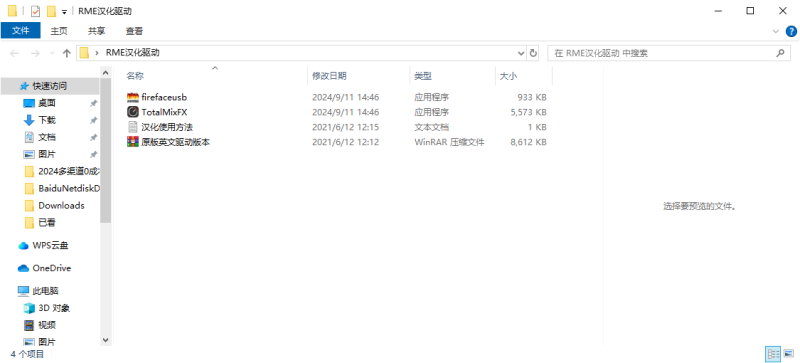Screen dimensions: 800x363
Task: Expand address path chevron before RME汉化驱动
Action: [97, 53]
